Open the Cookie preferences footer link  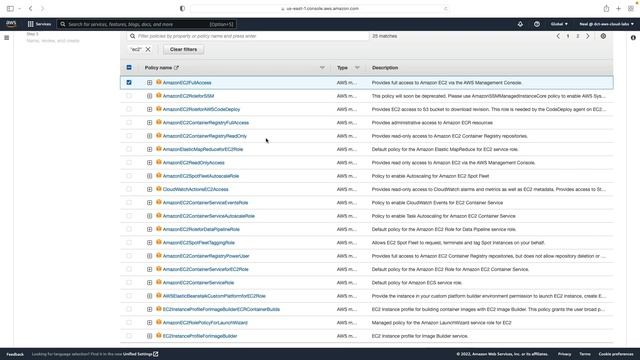coord(616,354)
